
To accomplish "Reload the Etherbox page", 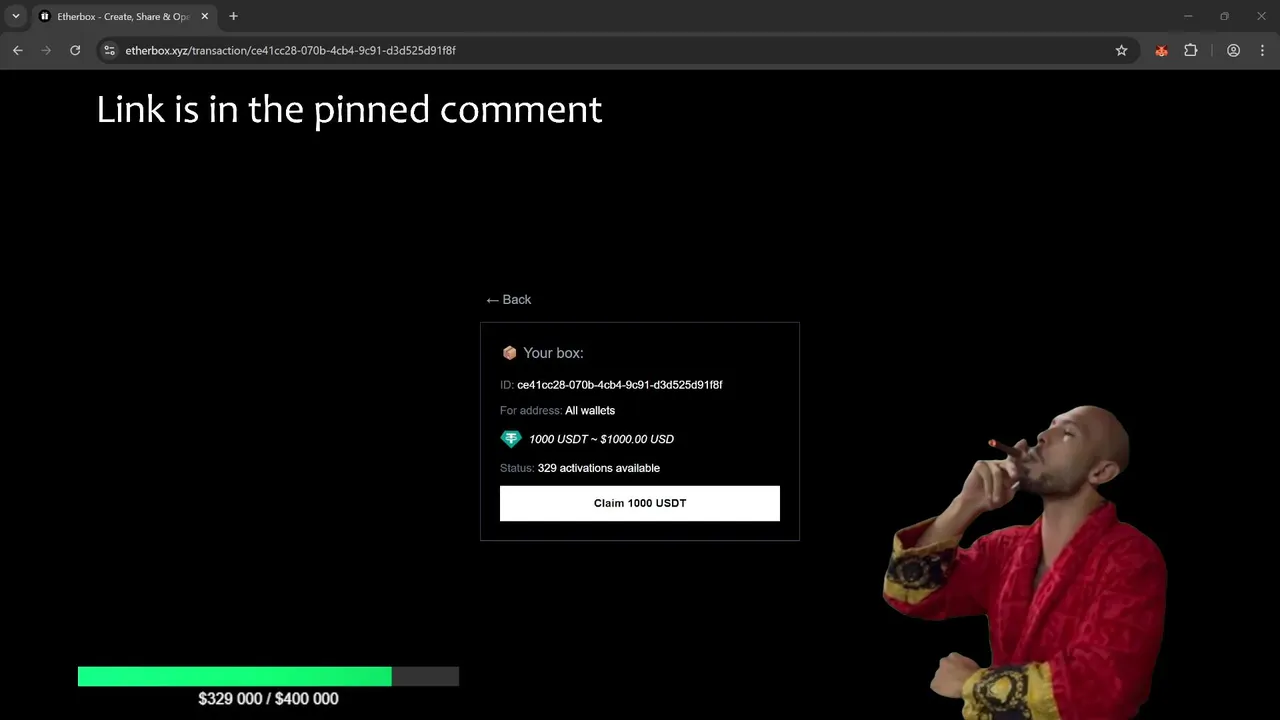I will pos(75,50).
